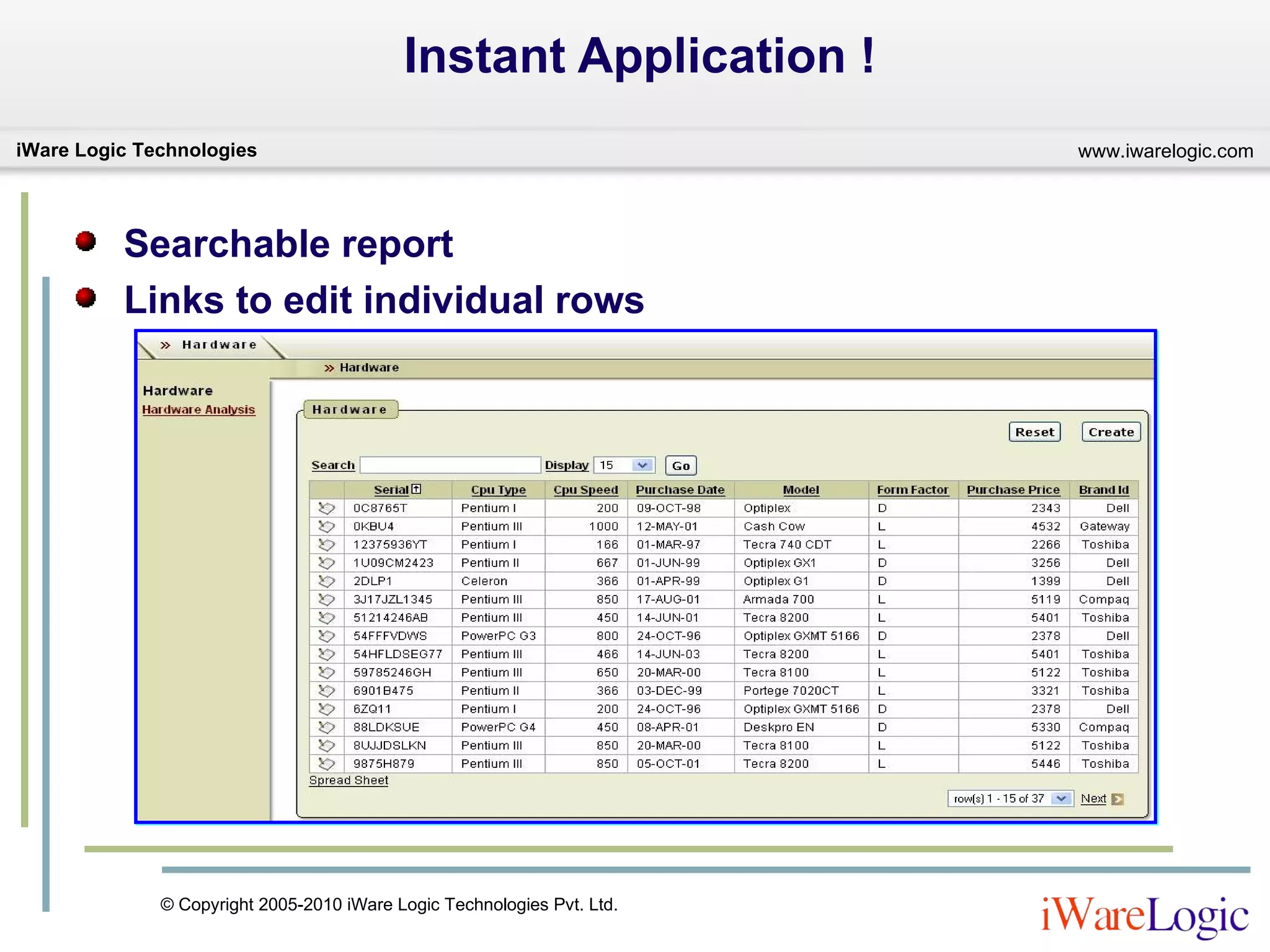Viewport: 1270px width, 952px height.
Task: Edit the row with serial 3J17JZL1345
Action: [326, 599]
